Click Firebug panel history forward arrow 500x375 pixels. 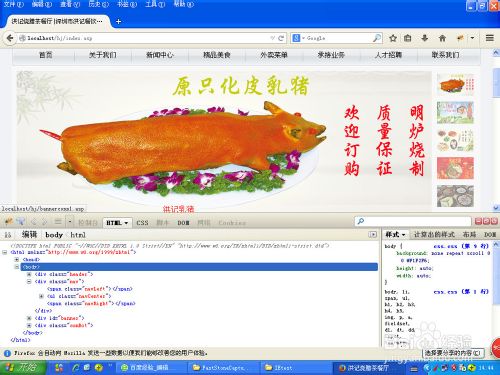click(x=44, y=222)
